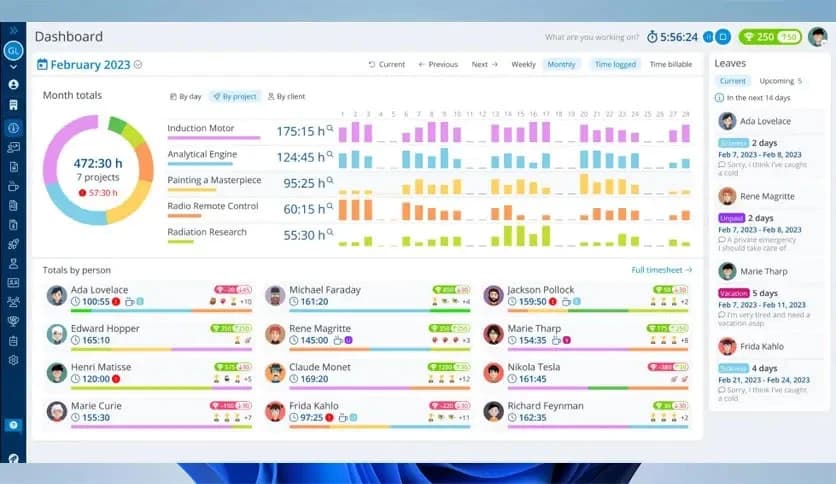Viewport: 836px width, 484px height.
Task: Switch the view to Weekly
Action: 523,64
